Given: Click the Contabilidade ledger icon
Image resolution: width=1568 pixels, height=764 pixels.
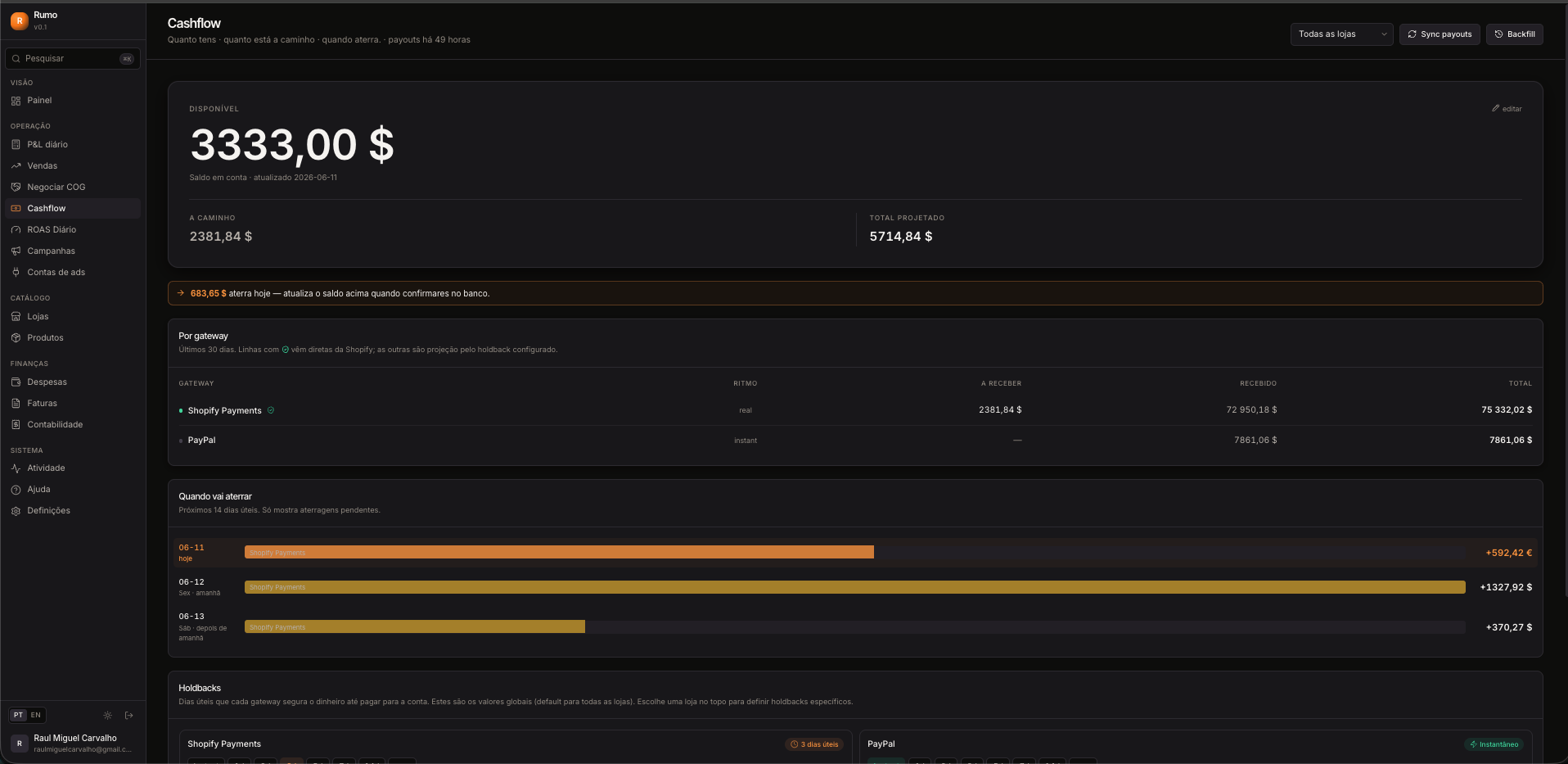Looking at the screenshot, I should (16, 425).
